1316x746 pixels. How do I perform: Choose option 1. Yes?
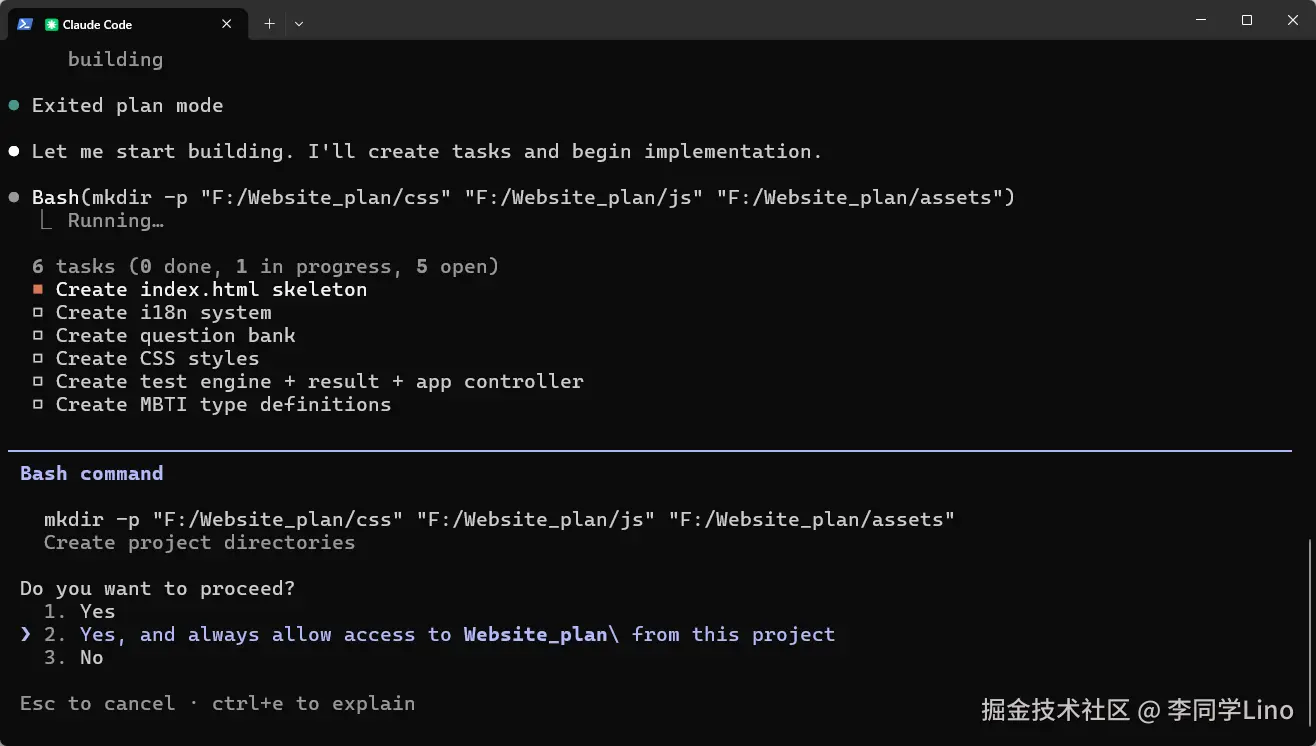97,611
